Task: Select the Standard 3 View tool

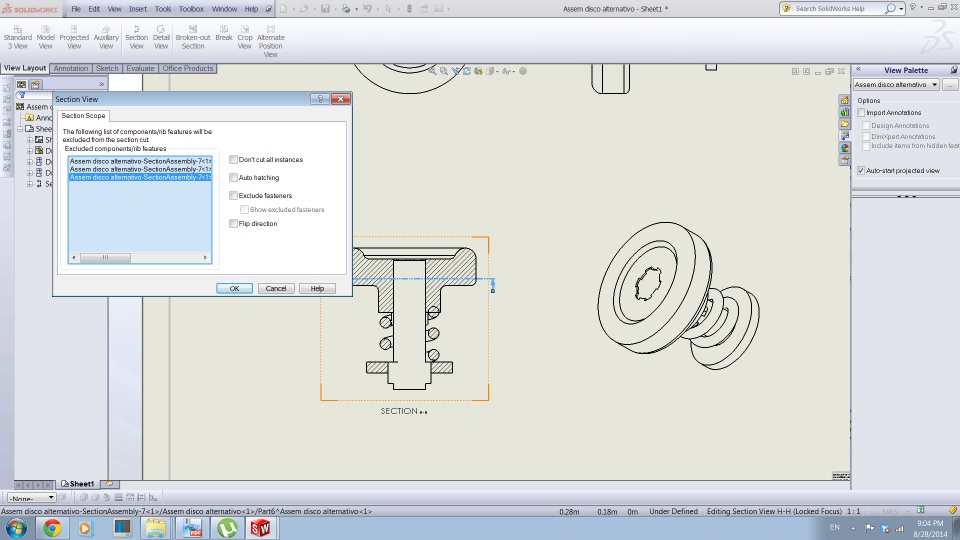Action: 17,37
